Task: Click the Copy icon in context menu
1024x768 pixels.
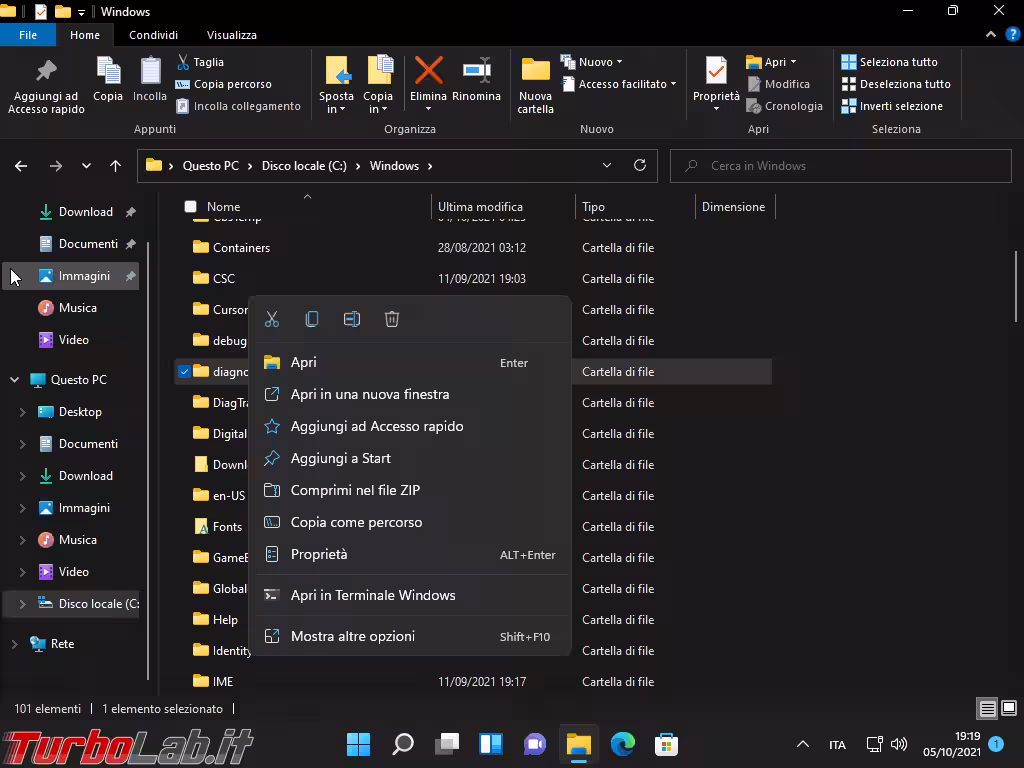Action: [x=312, y=319]
